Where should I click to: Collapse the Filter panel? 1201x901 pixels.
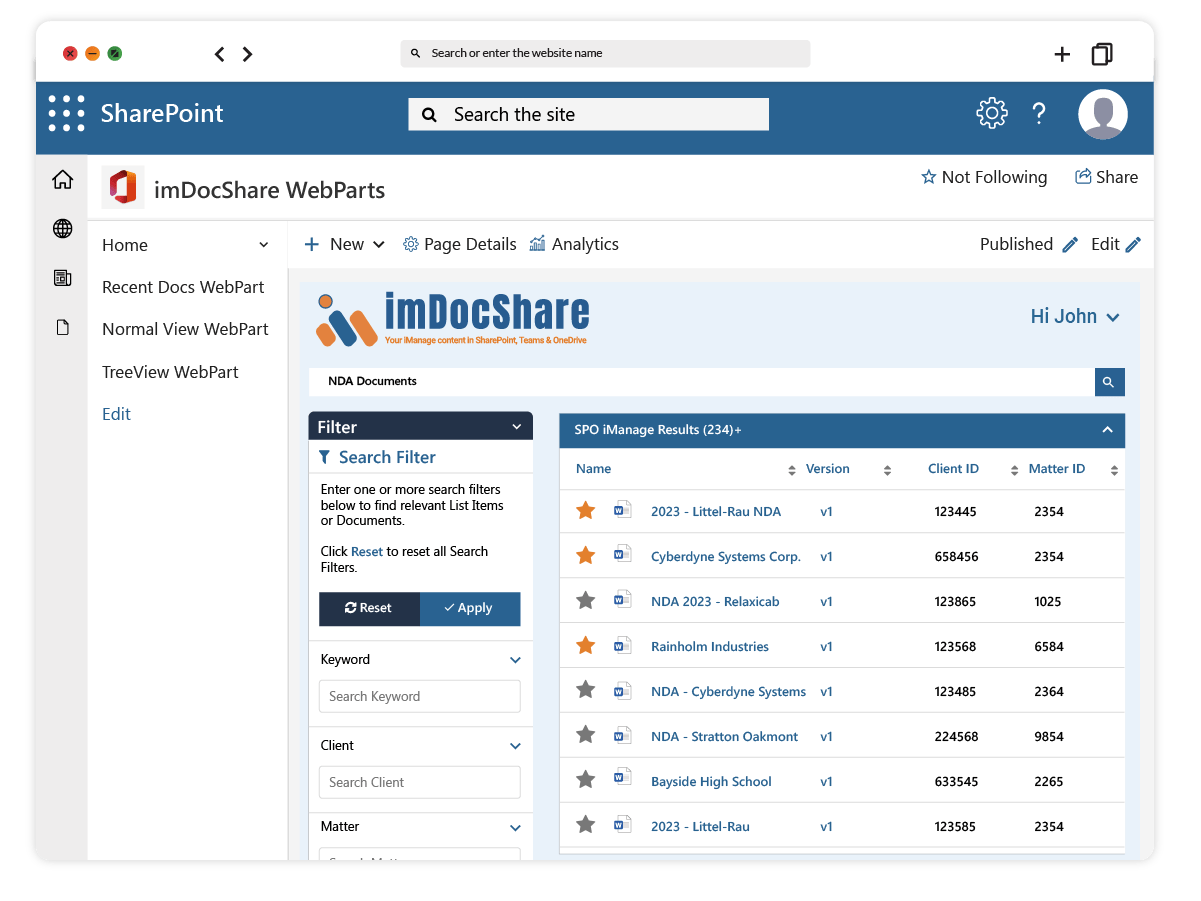coord(517,427)
